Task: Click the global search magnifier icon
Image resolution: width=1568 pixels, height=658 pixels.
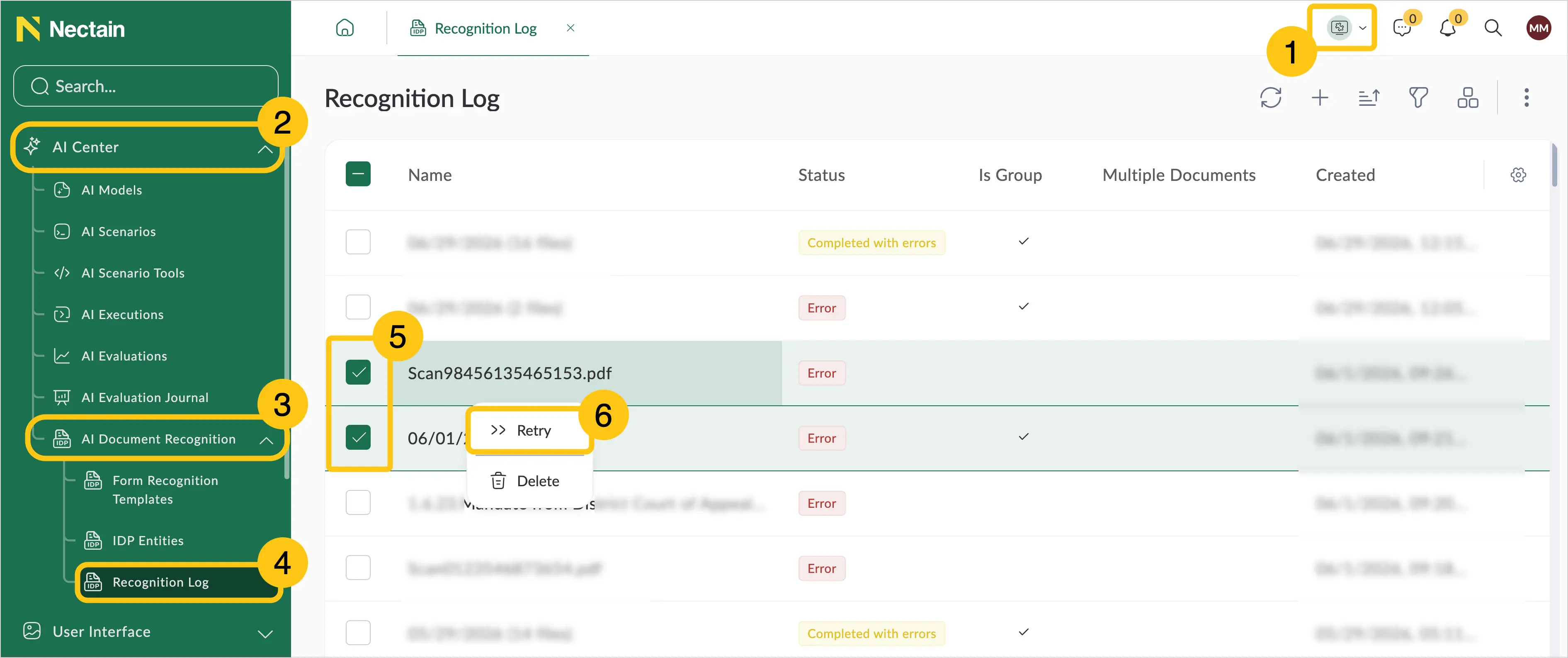Action: point(1493,28)
